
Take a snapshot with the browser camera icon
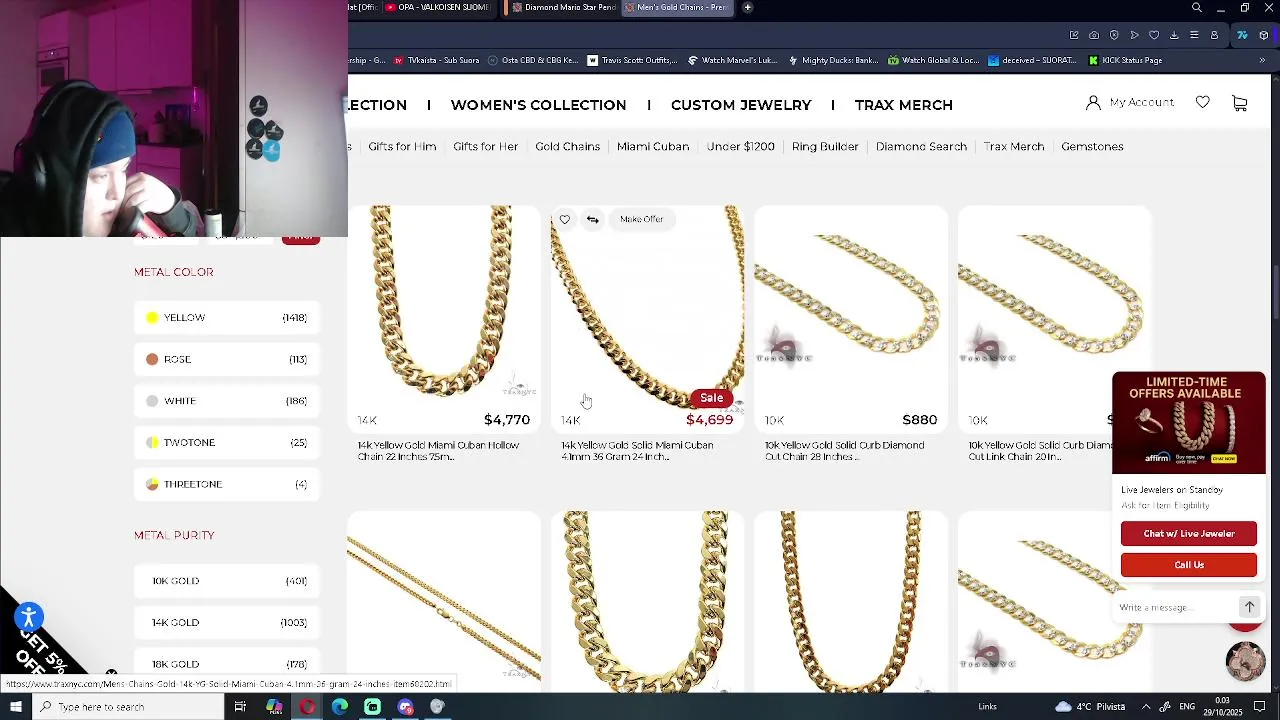click(1094, 35)
